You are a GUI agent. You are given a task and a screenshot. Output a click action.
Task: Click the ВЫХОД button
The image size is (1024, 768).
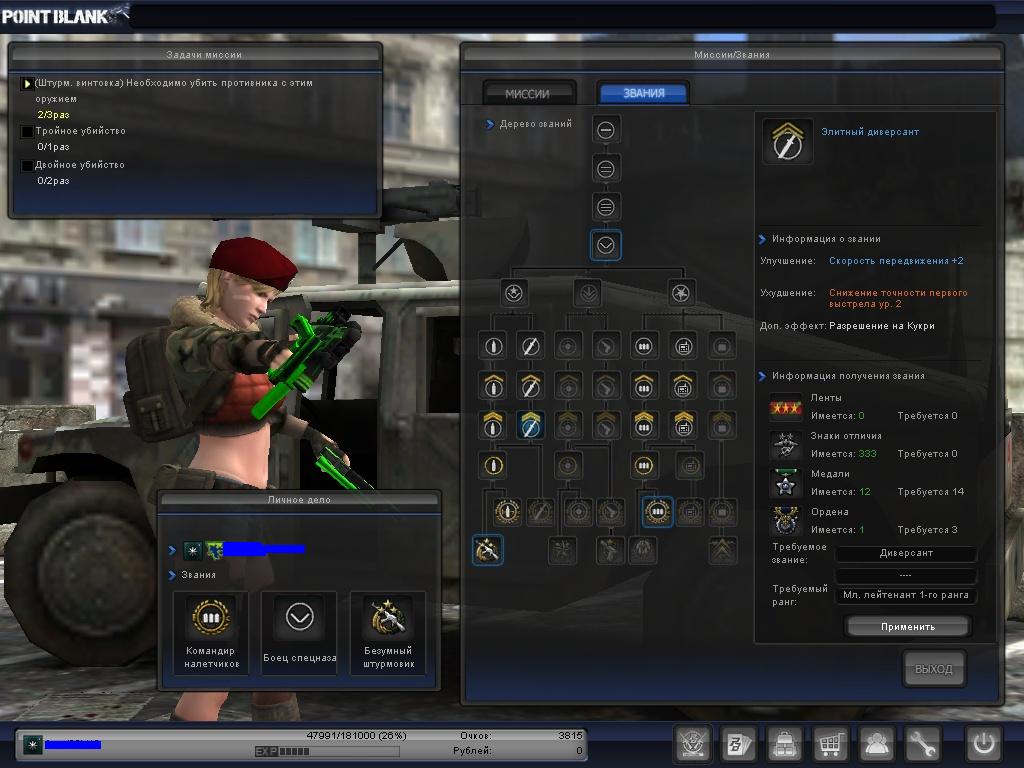(x=934, y=669)
